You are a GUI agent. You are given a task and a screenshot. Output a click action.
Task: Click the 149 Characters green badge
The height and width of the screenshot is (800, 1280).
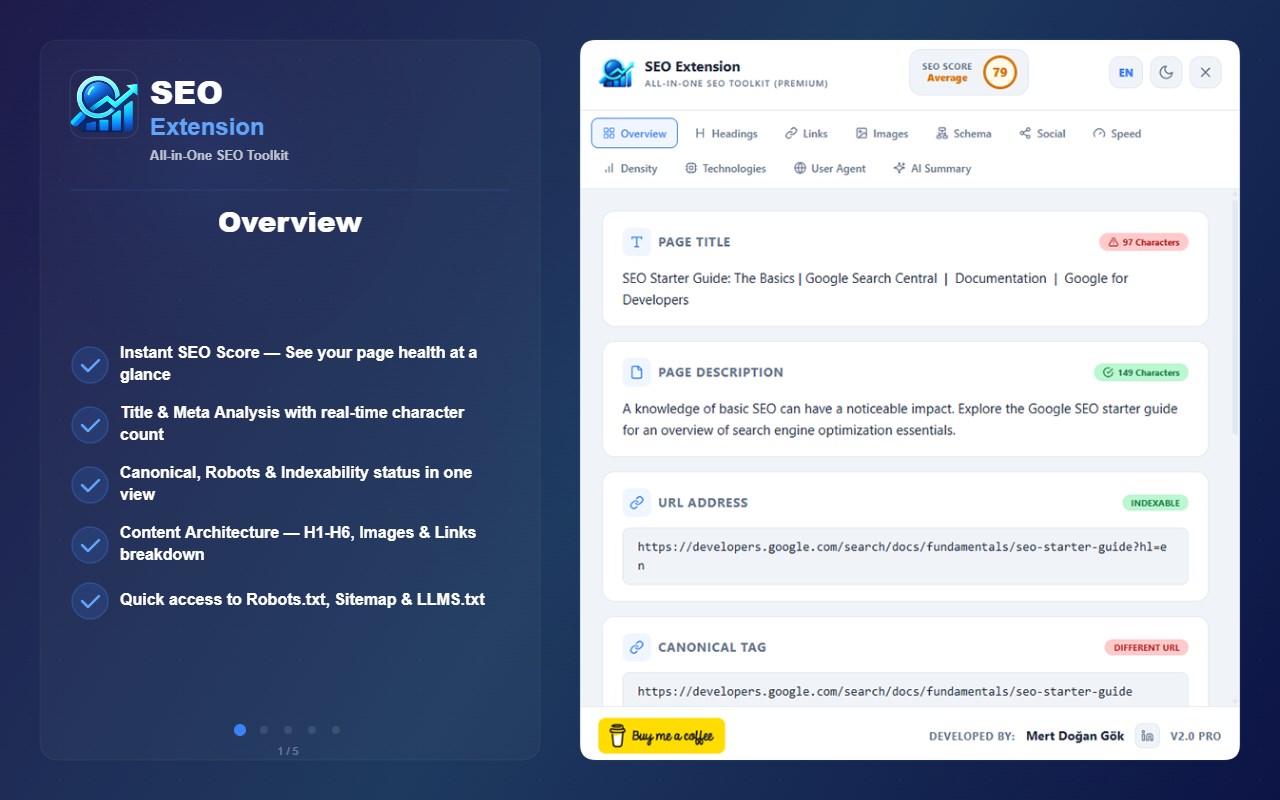[x=1140, y=372]
